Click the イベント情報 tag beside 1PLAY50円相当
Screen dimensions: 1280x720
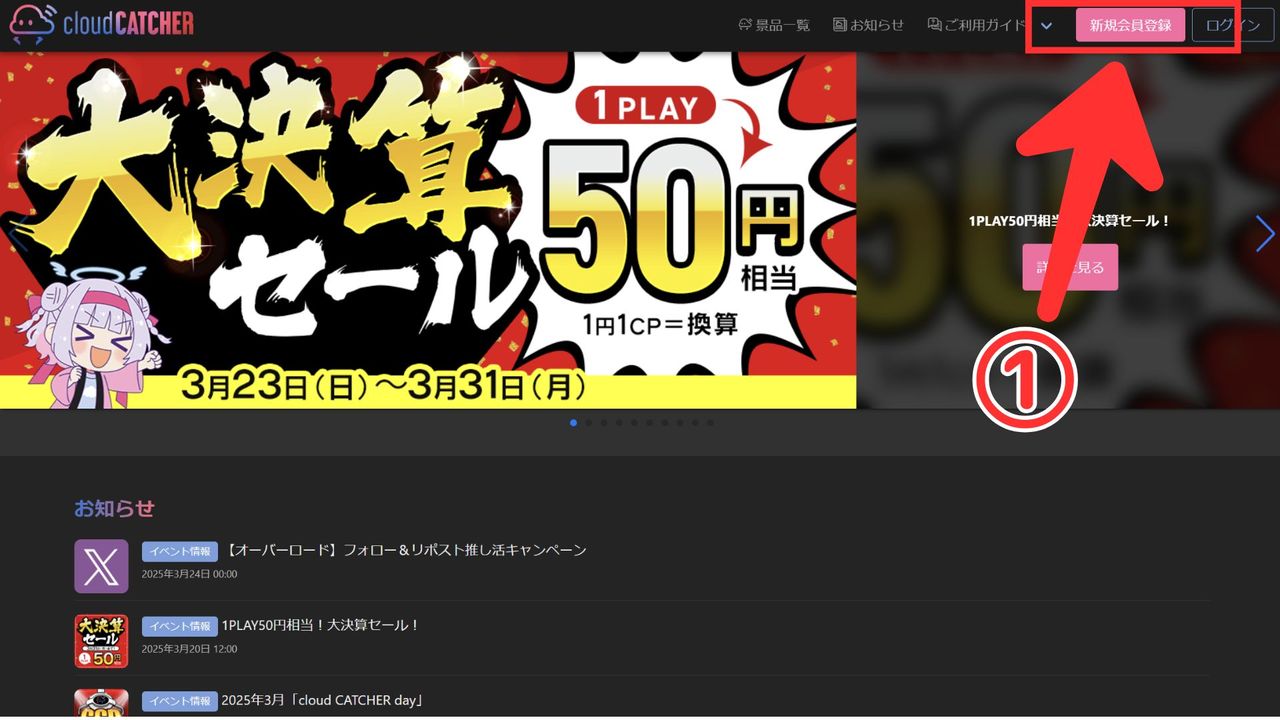pyautogui.click(x=180, y=626)
